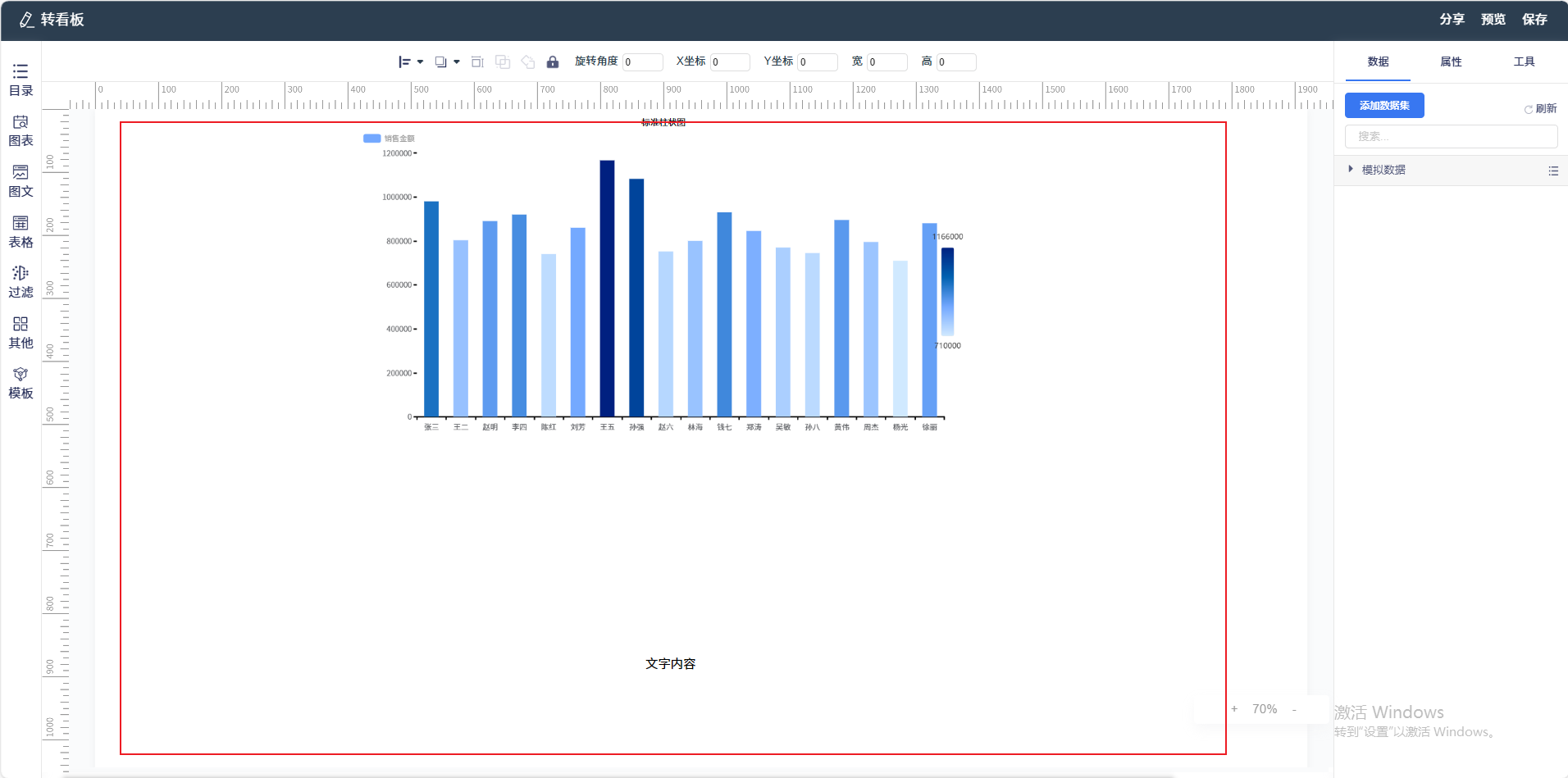Toggle the lock icon in toolbar

point(552,62)
